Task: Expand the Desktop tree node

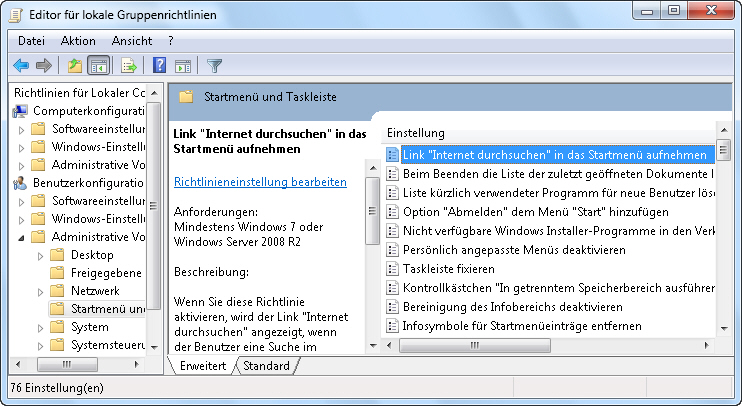Action: [40, 255]
